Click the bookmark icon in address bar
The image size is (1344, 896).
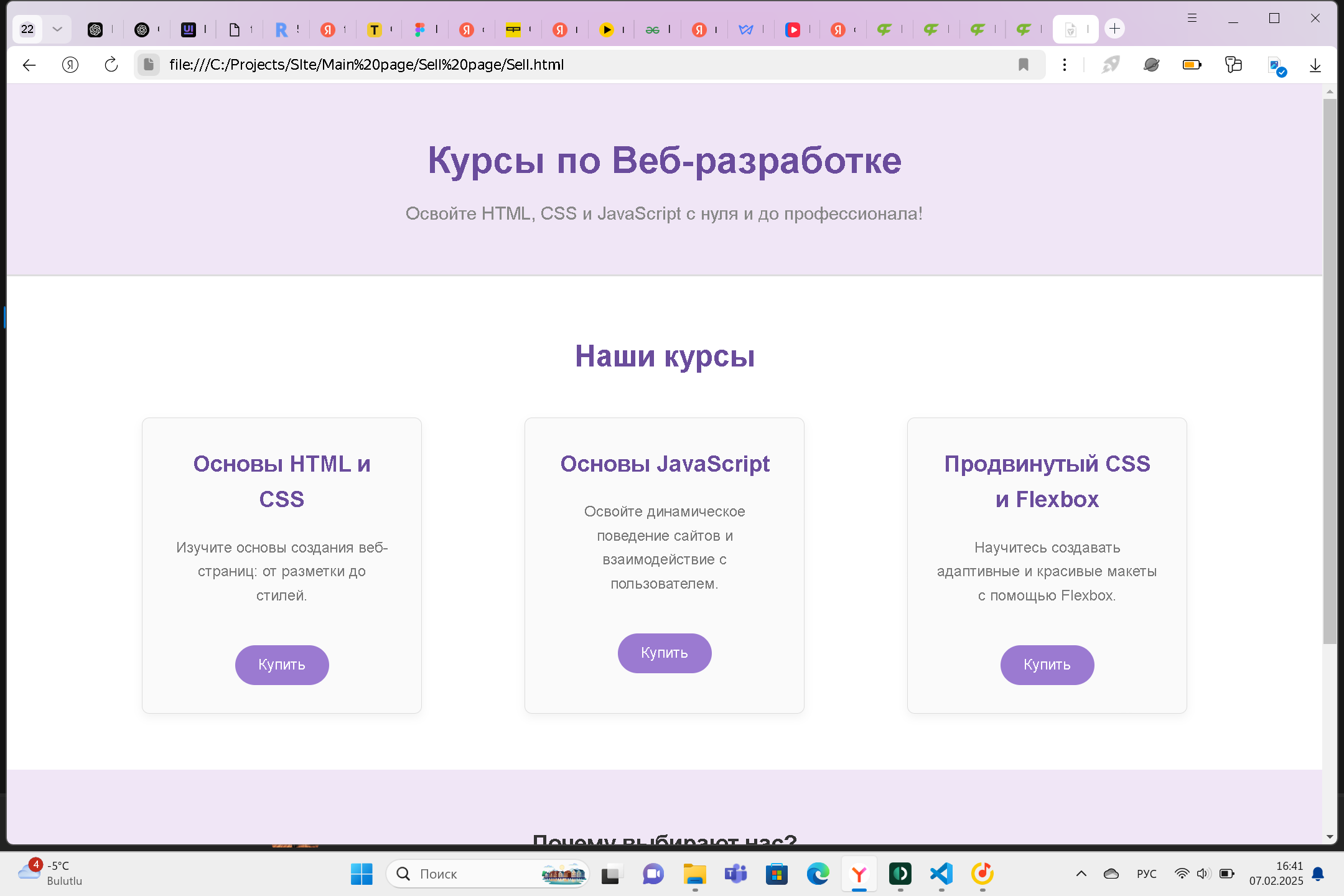tap(1023, 65)
